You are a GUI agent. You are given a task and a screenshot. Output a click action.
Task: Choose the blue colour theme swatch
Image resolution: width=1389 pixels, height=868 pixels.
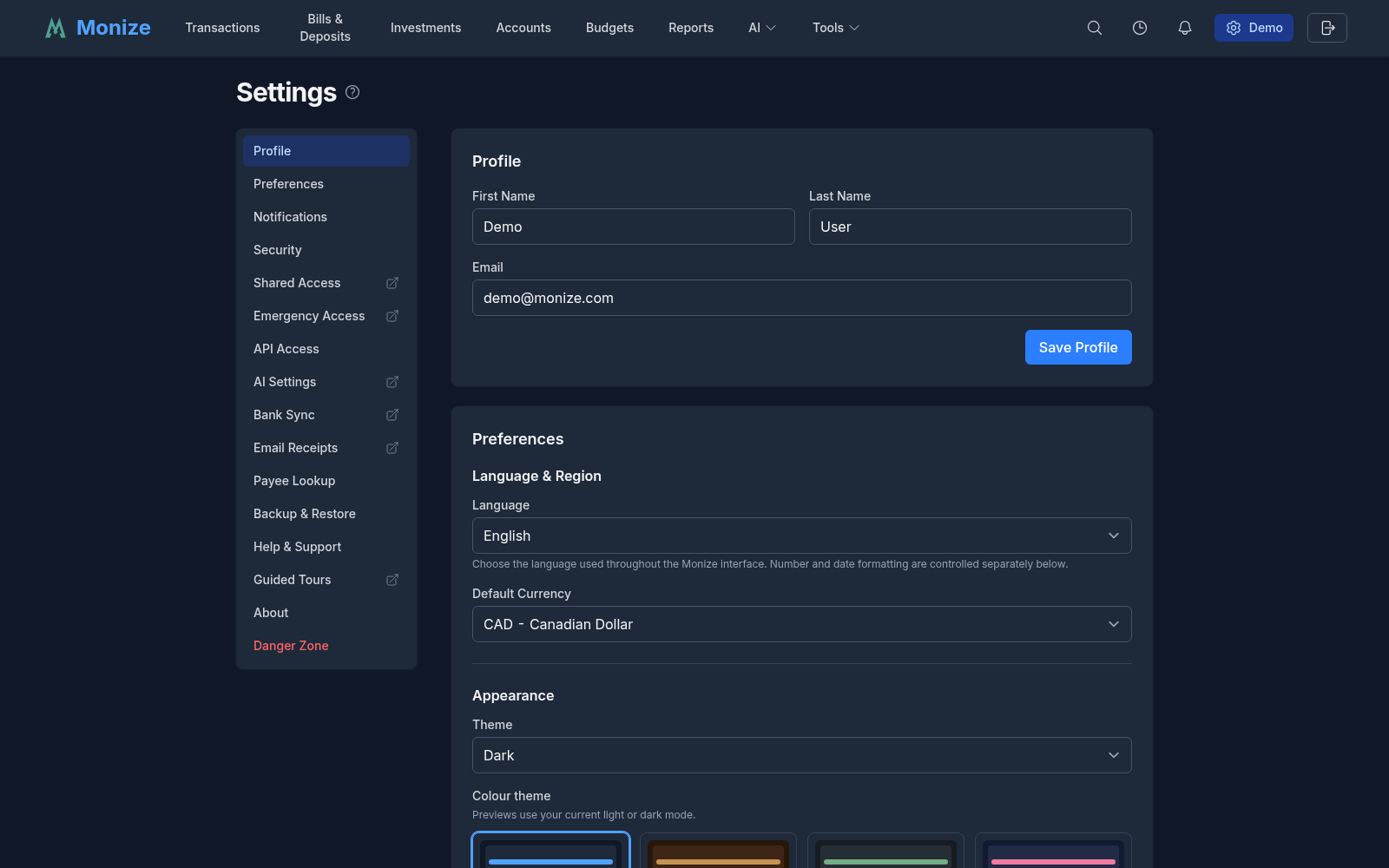pyautogui.click(x=551, y=852)
